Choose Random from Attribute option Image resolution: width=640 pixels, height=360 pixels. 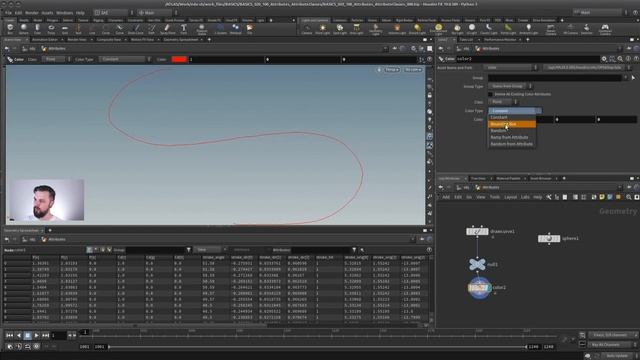tap(512, 144)
